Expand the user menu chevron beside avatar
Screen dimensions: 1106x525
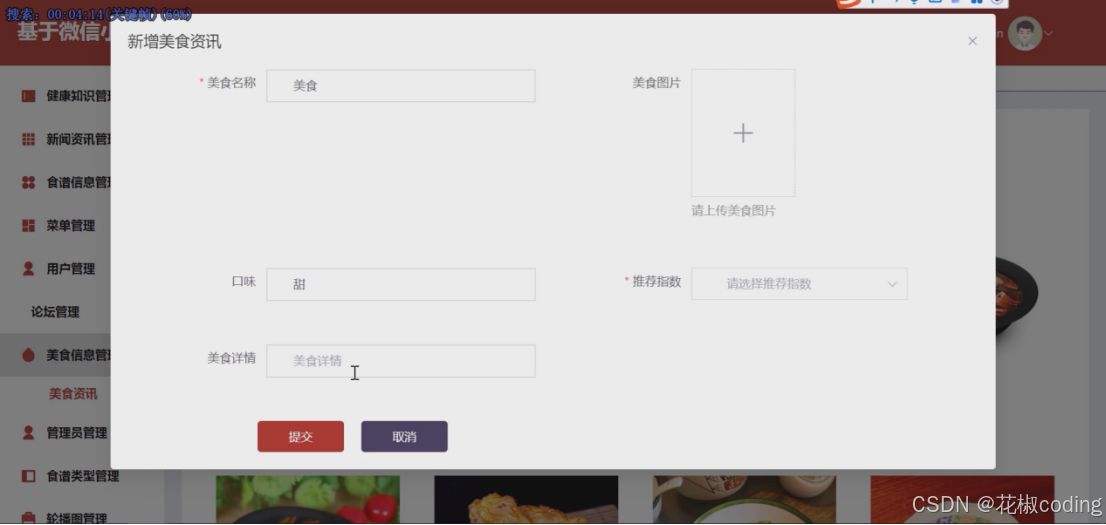pos(1049,33)
